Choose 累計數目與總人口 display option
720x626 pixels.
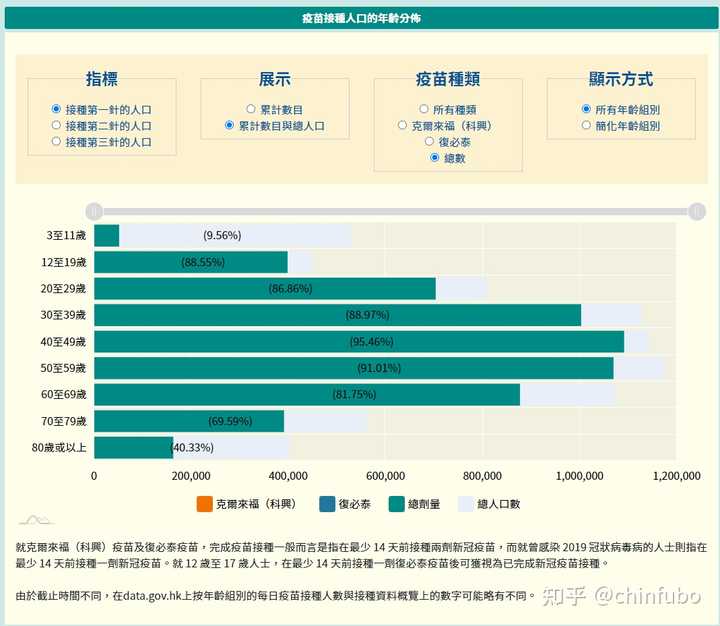pos(230,126)
